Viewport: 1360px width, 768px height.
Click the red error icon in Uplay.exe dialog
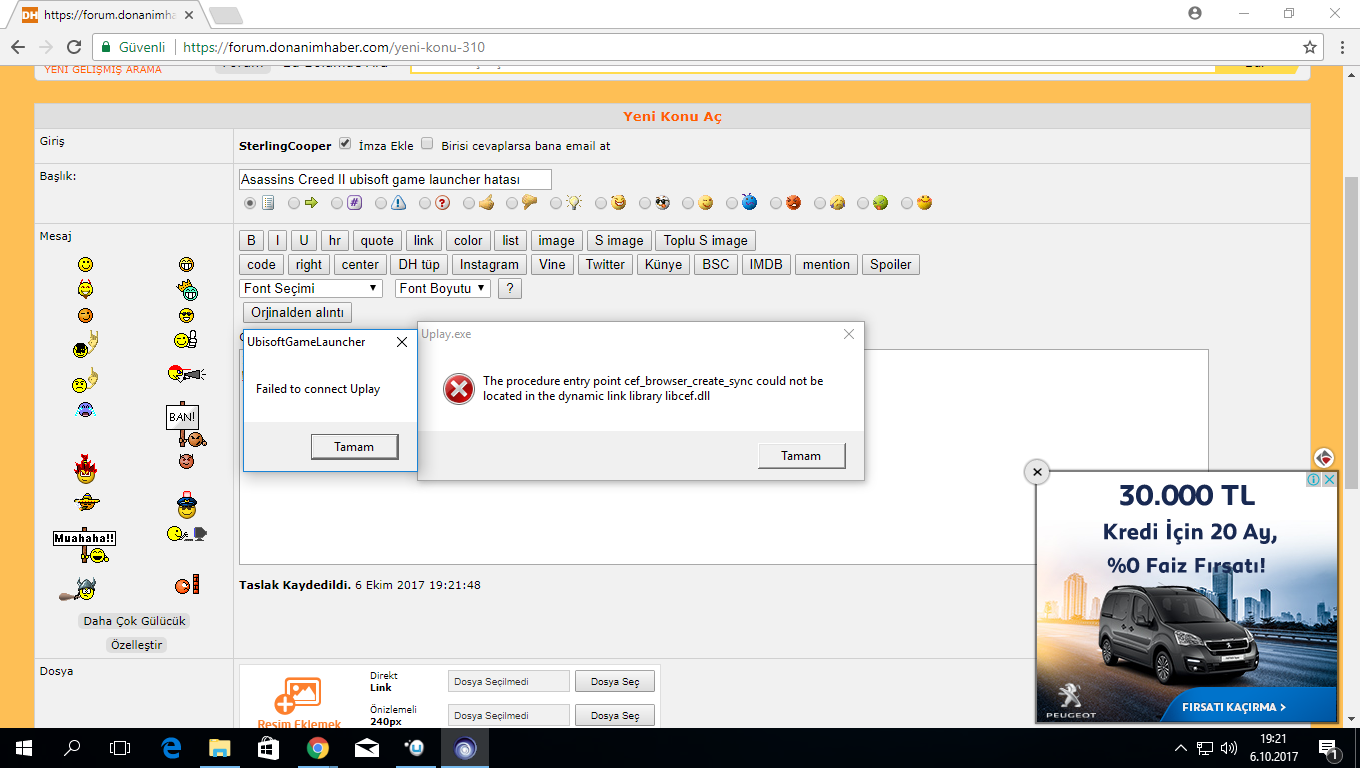459,389
